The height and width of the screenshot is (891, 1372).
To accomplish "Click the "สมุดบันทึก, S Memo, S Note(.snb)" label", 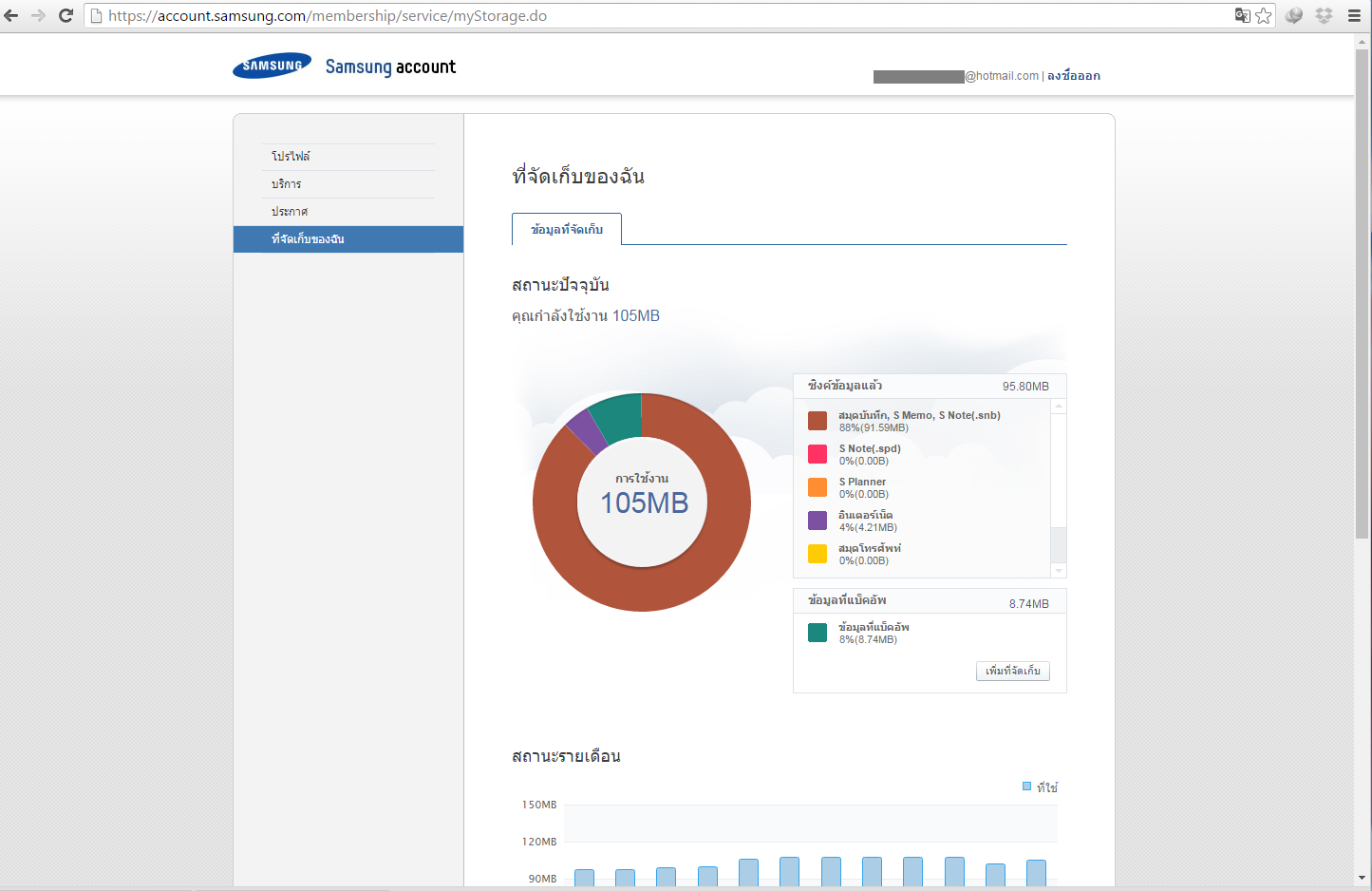I will tap(919, 415).
